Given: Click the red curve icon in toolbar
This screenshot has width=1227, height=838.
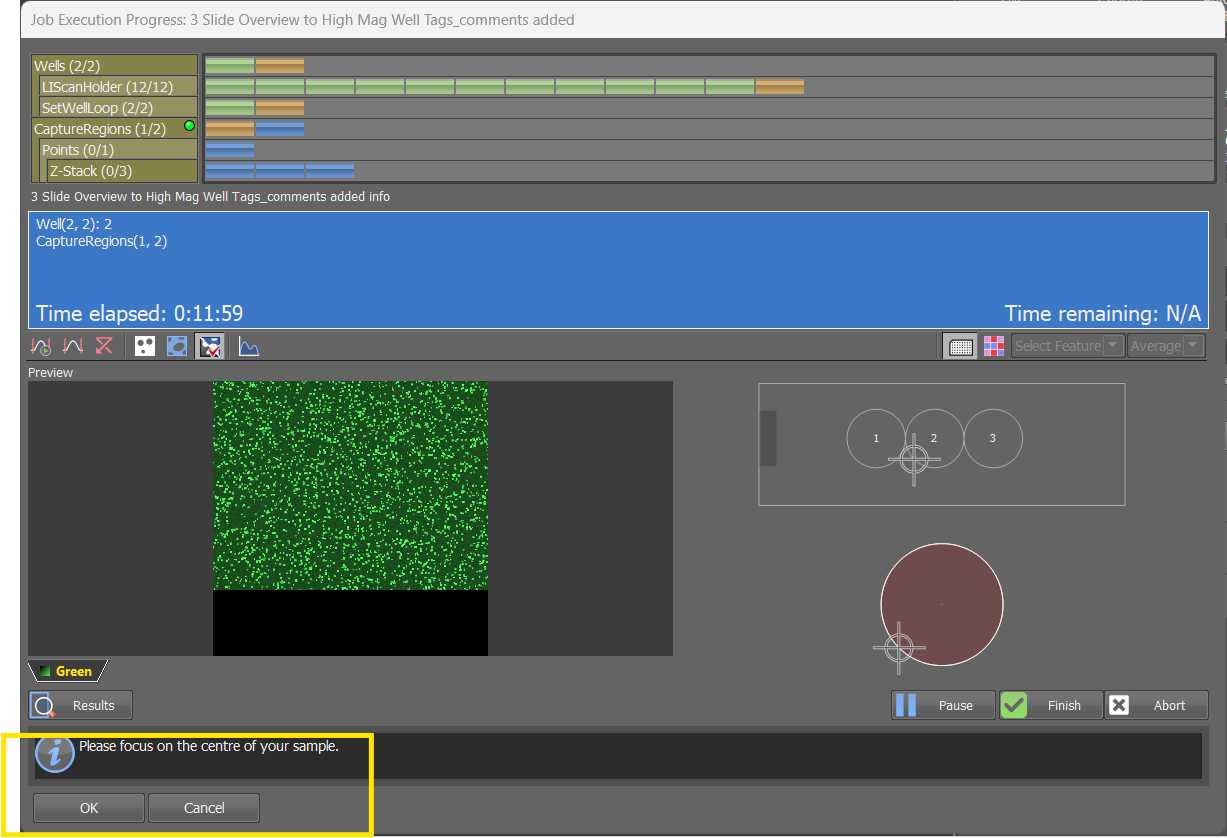Looking at the screenshot, I should click(x=72, y=346).
